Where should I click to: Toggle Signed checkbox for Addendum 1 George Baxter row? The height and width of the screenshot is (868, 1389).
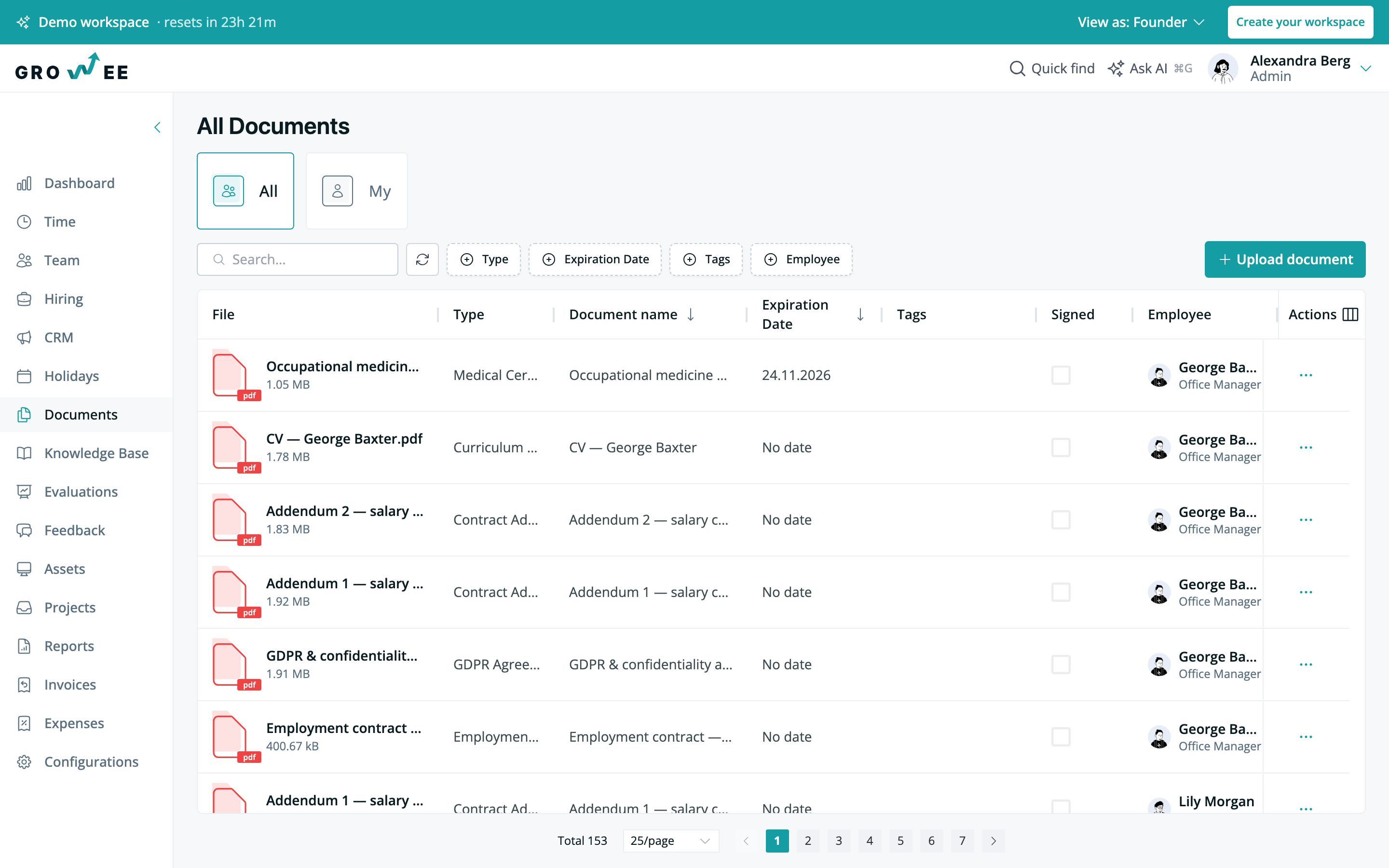tap(1061, 593)
